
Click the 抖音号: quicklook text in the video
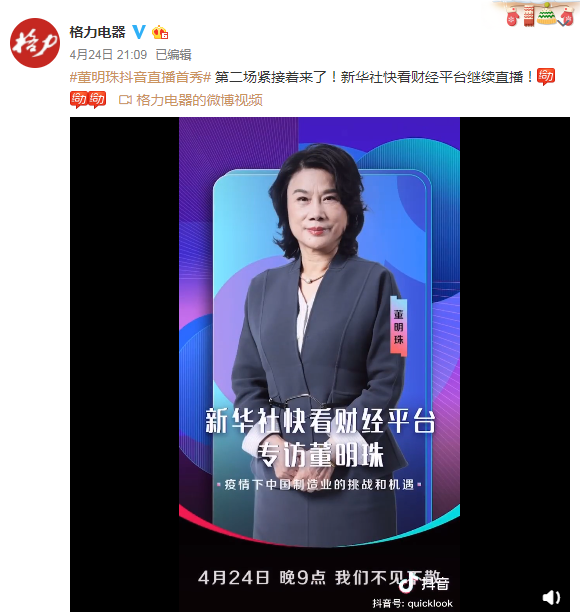point(412,603)
